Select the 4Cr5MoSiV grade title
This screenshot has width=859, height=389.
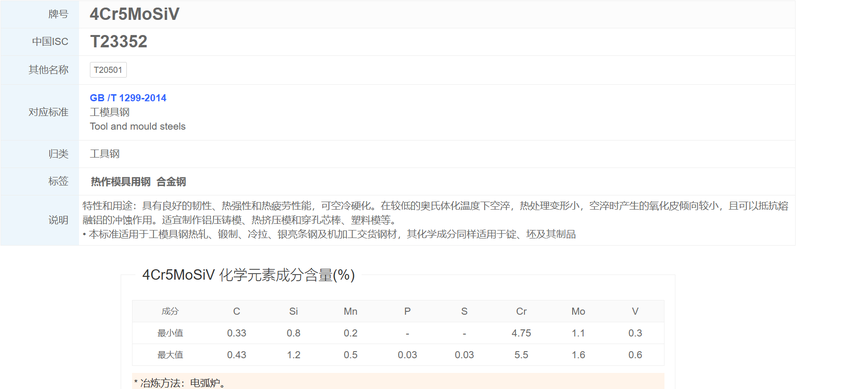coord(135,15)
